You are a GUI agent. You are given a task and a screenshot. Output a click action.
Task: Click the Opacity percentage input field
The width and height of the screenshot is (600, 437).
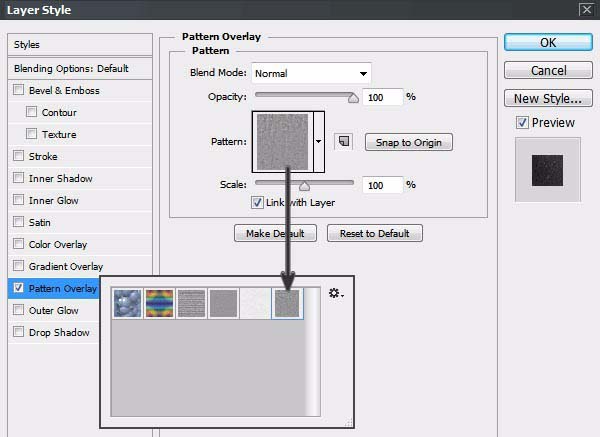pyautogui.click(x=382, y=97)
